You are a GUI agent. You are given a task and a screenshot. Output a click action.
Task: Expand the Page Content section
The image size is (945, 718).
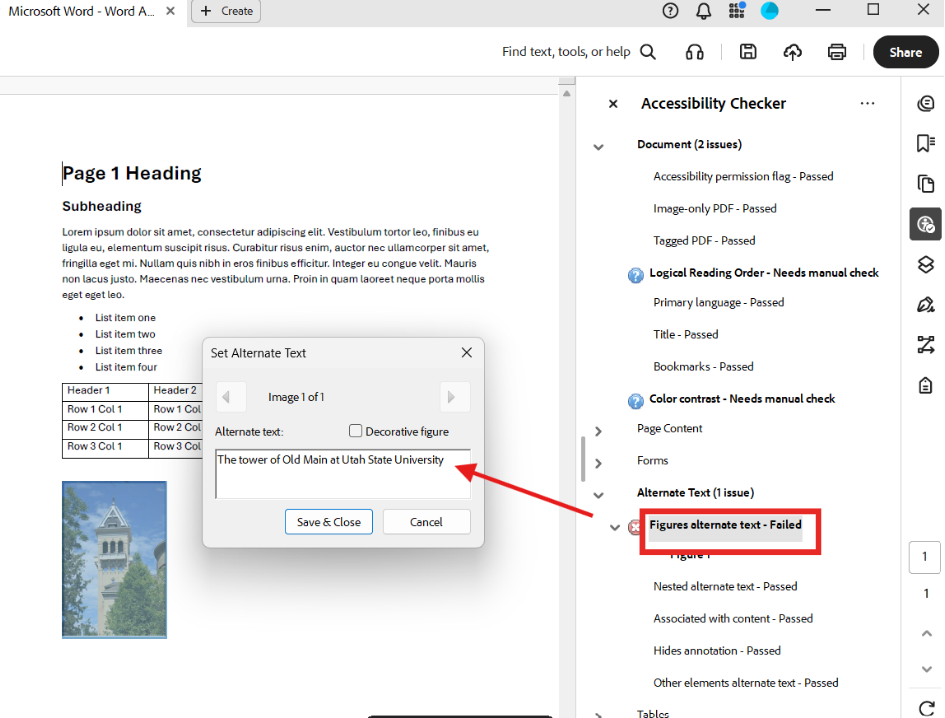[598, 431]
